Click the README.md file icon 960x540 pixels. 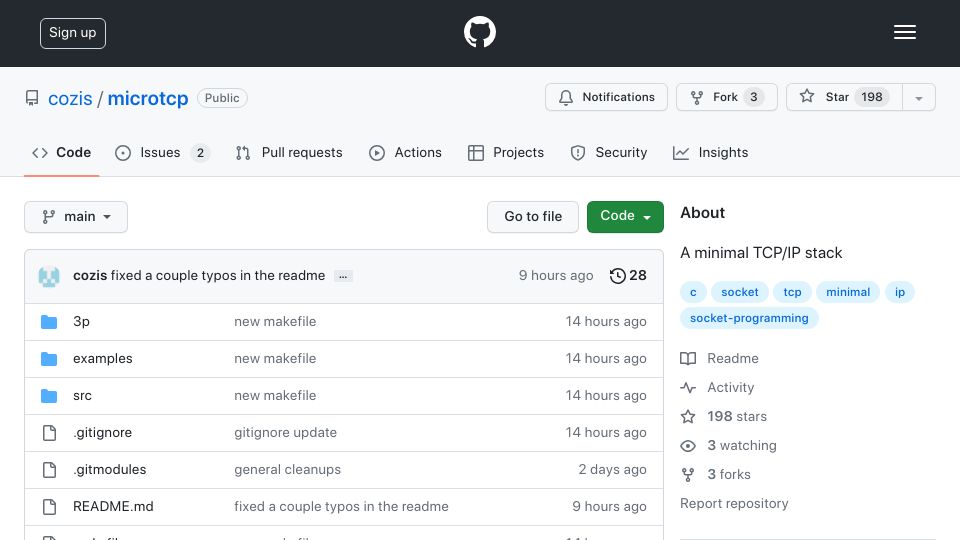(x=50, y=507)
